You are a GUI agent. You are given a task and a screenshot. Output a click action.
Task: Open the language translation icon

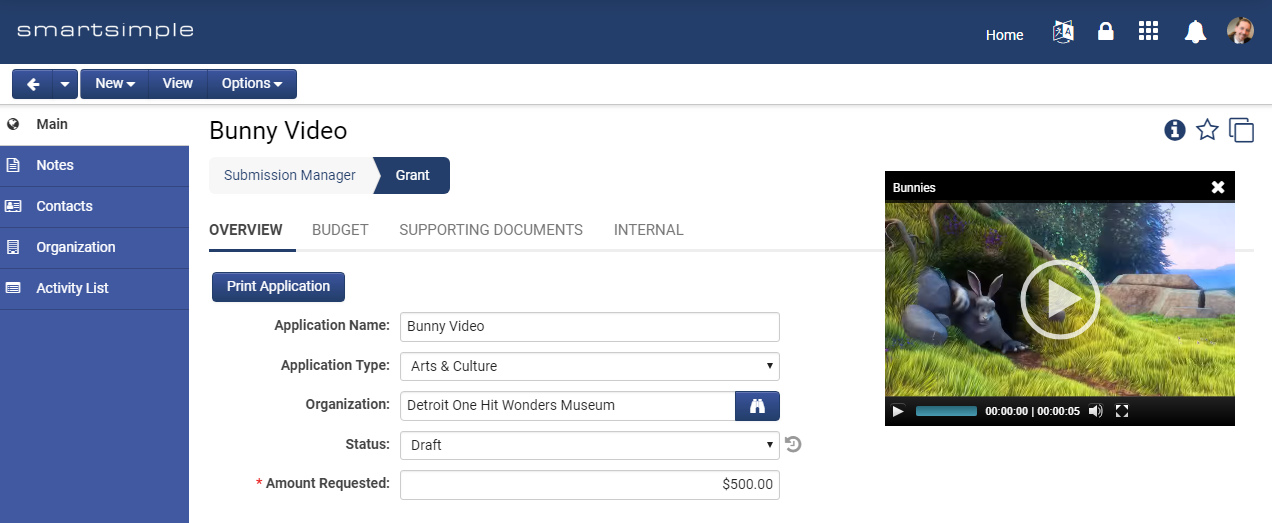(1063, 32)
